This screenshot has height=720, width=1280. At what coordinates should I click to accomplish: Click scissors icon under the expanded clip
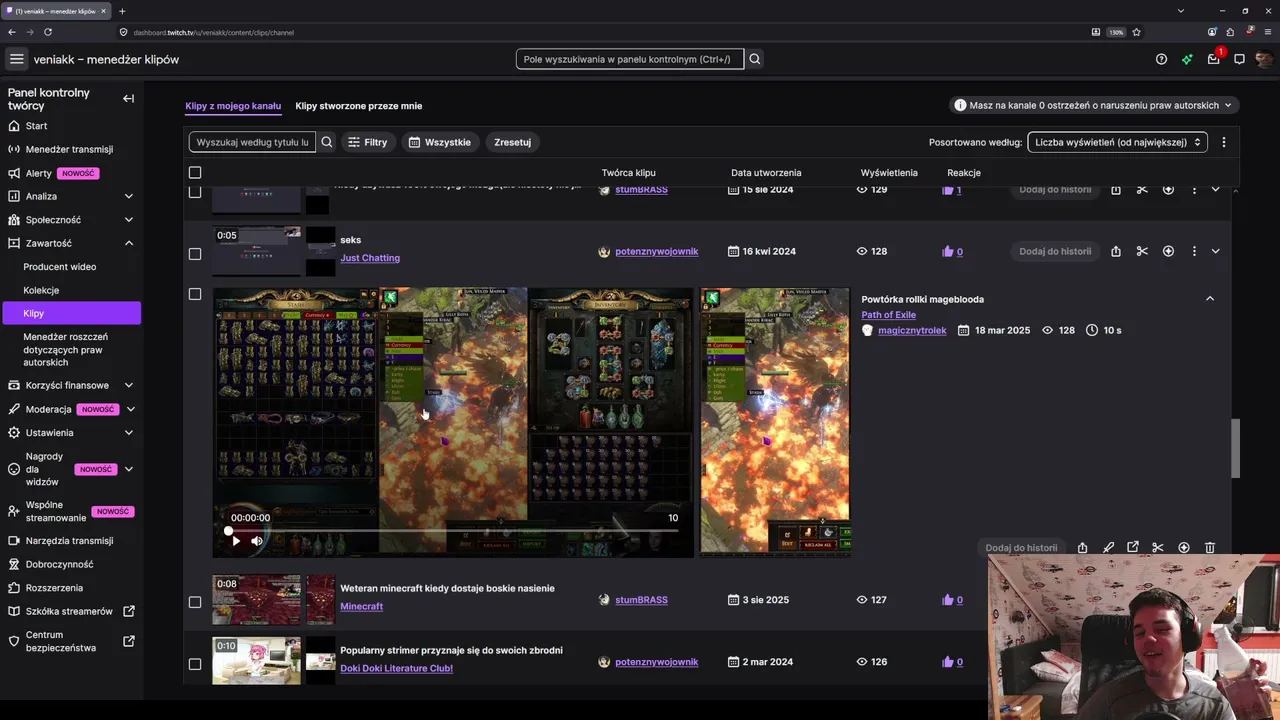(x=1158, y=548)
